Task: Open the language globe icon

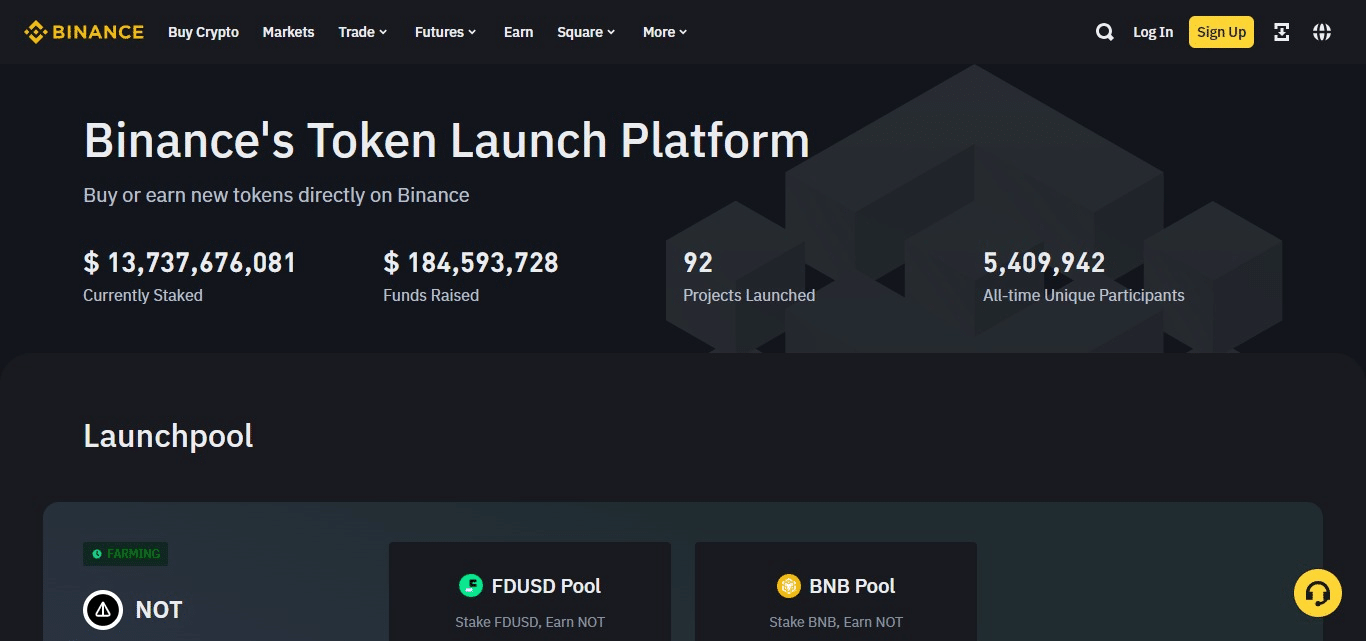Action: pos(1322,31)
